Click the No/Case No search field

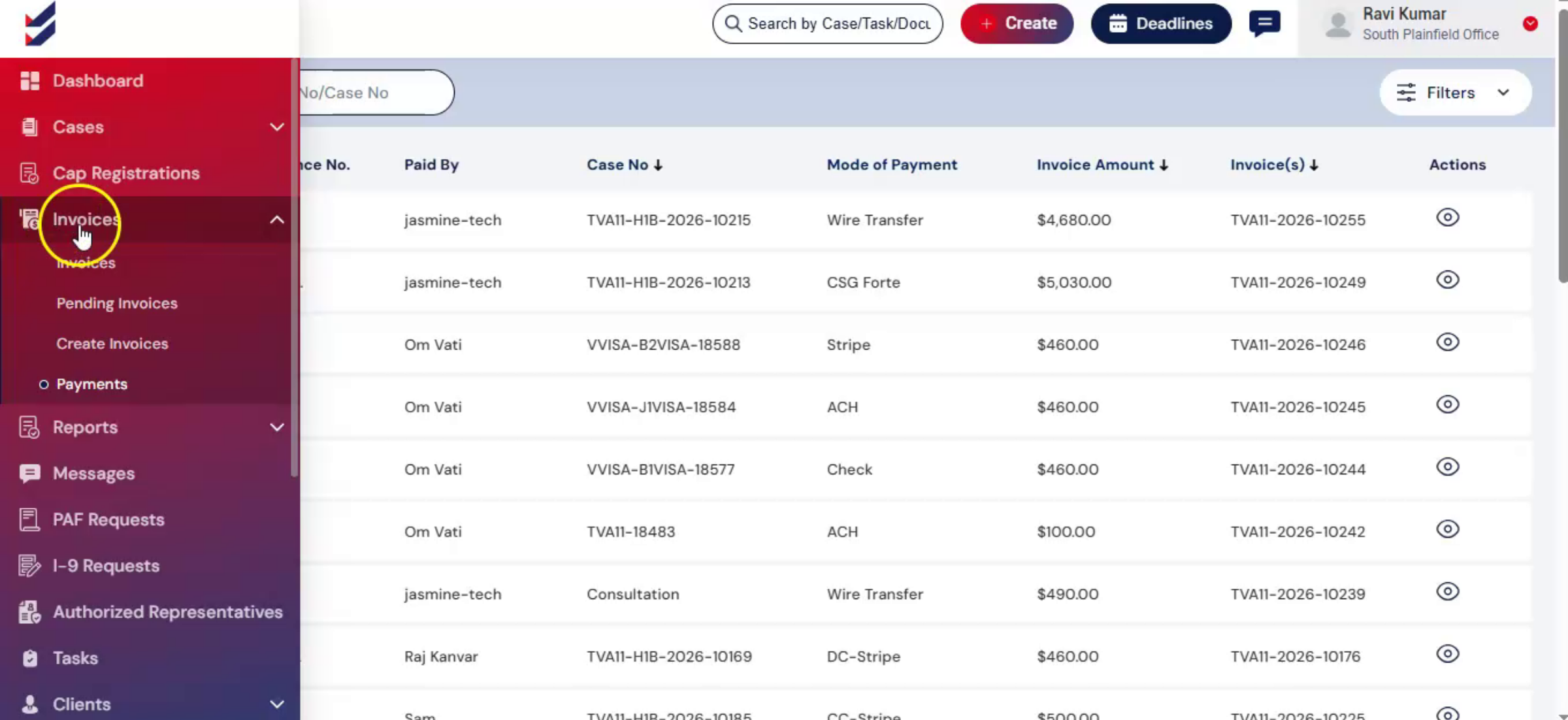point(376,93)
